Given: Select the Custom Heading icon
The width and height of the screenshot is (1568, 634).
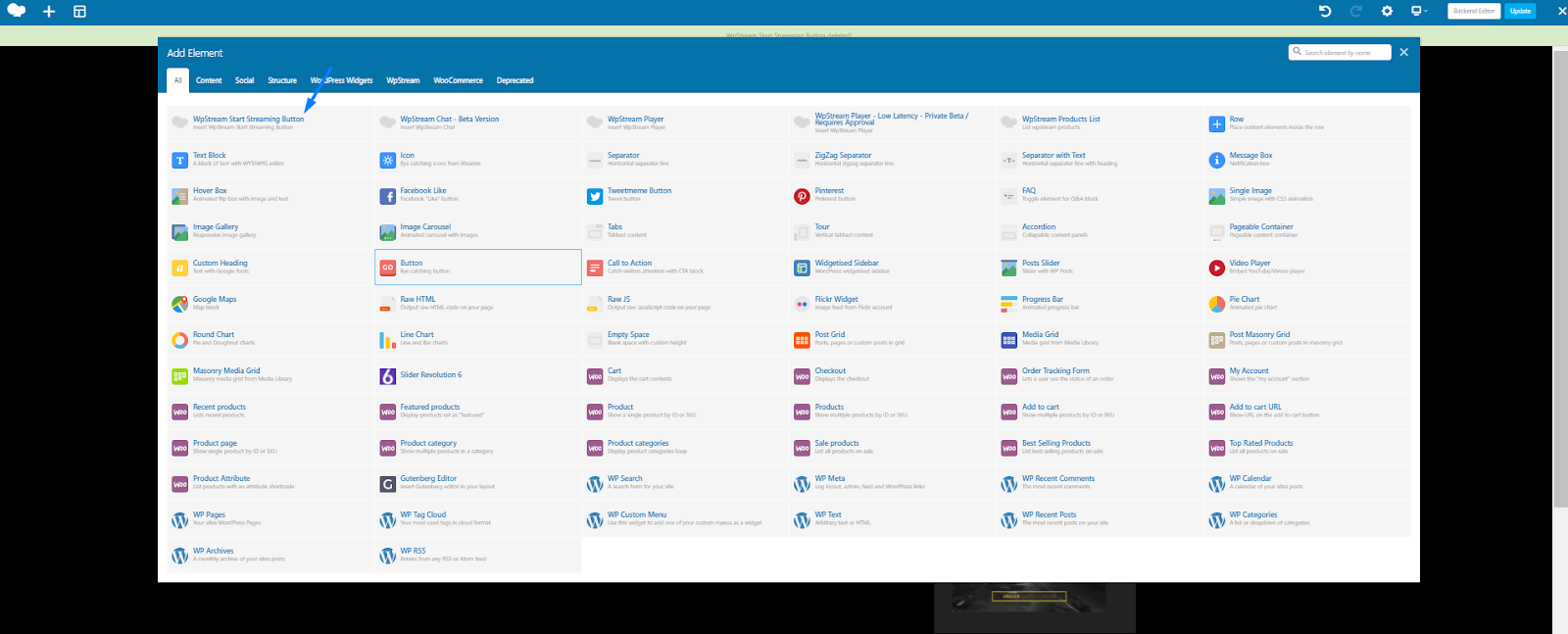Looking at the screenshot, I should pos(179,268).
